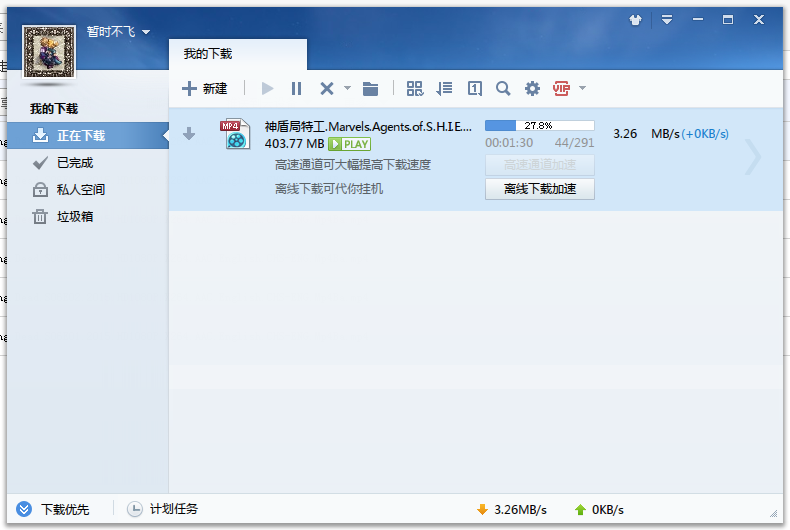Image resolution: width=790 pixels, height=530 pixels.
Task: Click the MP4 file type icon
Action: tap(235, 134)
